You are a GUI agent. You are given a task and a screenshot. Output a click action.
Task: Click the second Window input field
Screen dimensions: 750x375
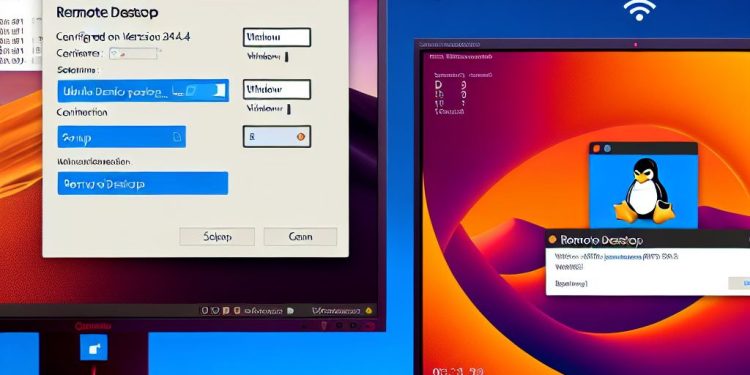pos(277,89)
